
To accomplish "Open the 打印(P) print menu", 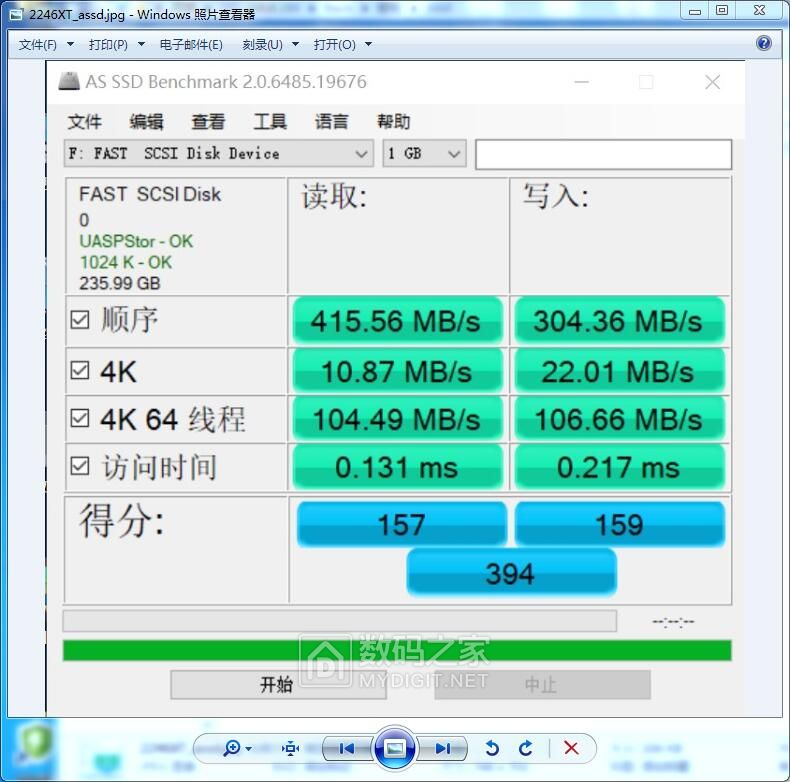I will pos(116,44).
